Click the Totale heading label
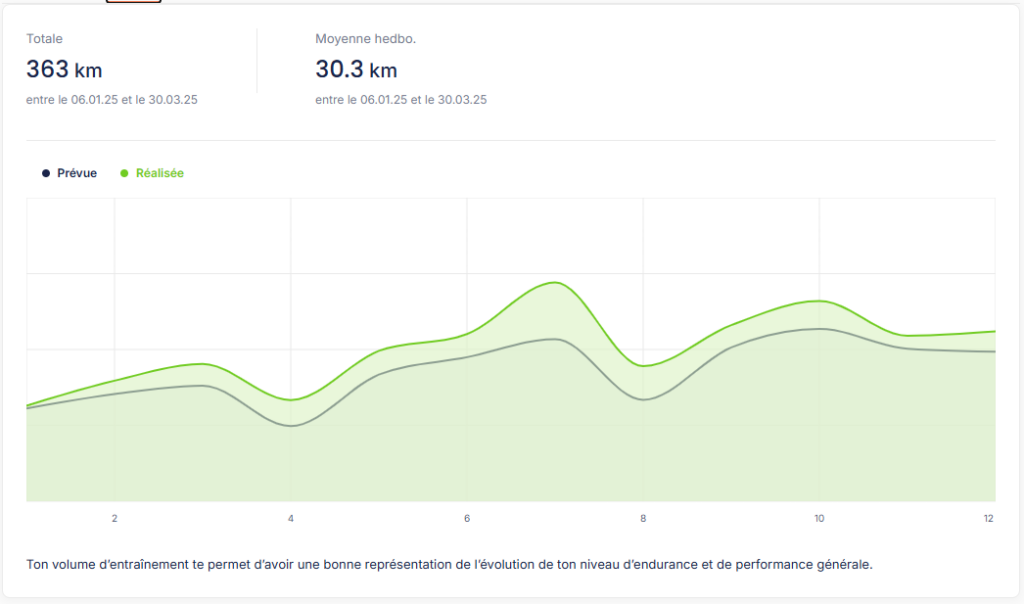1024x604 pixels. (x=44, y=39)
